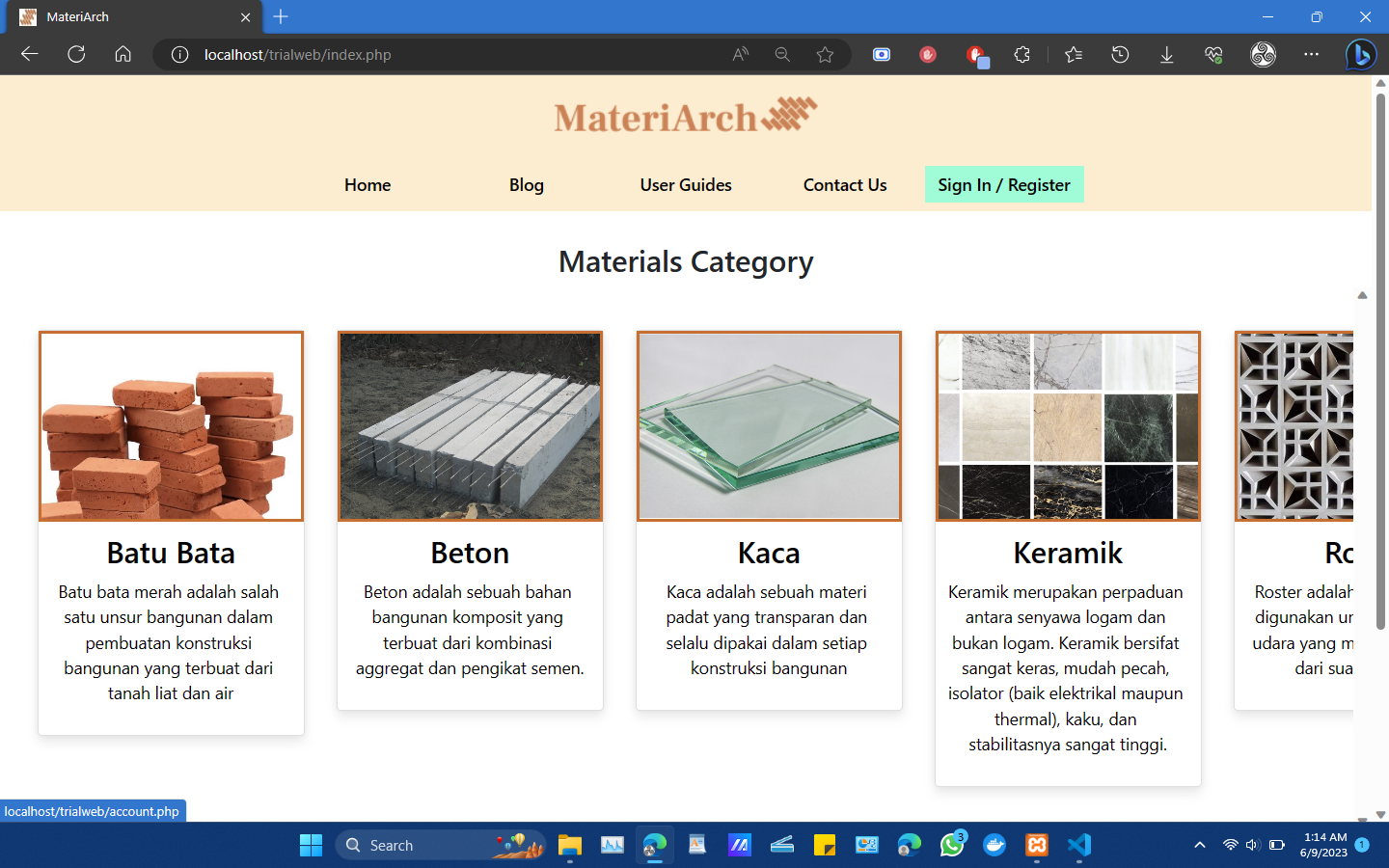
Task: Click the Sign In / Register button
Action: click(x=1003, y=184)
